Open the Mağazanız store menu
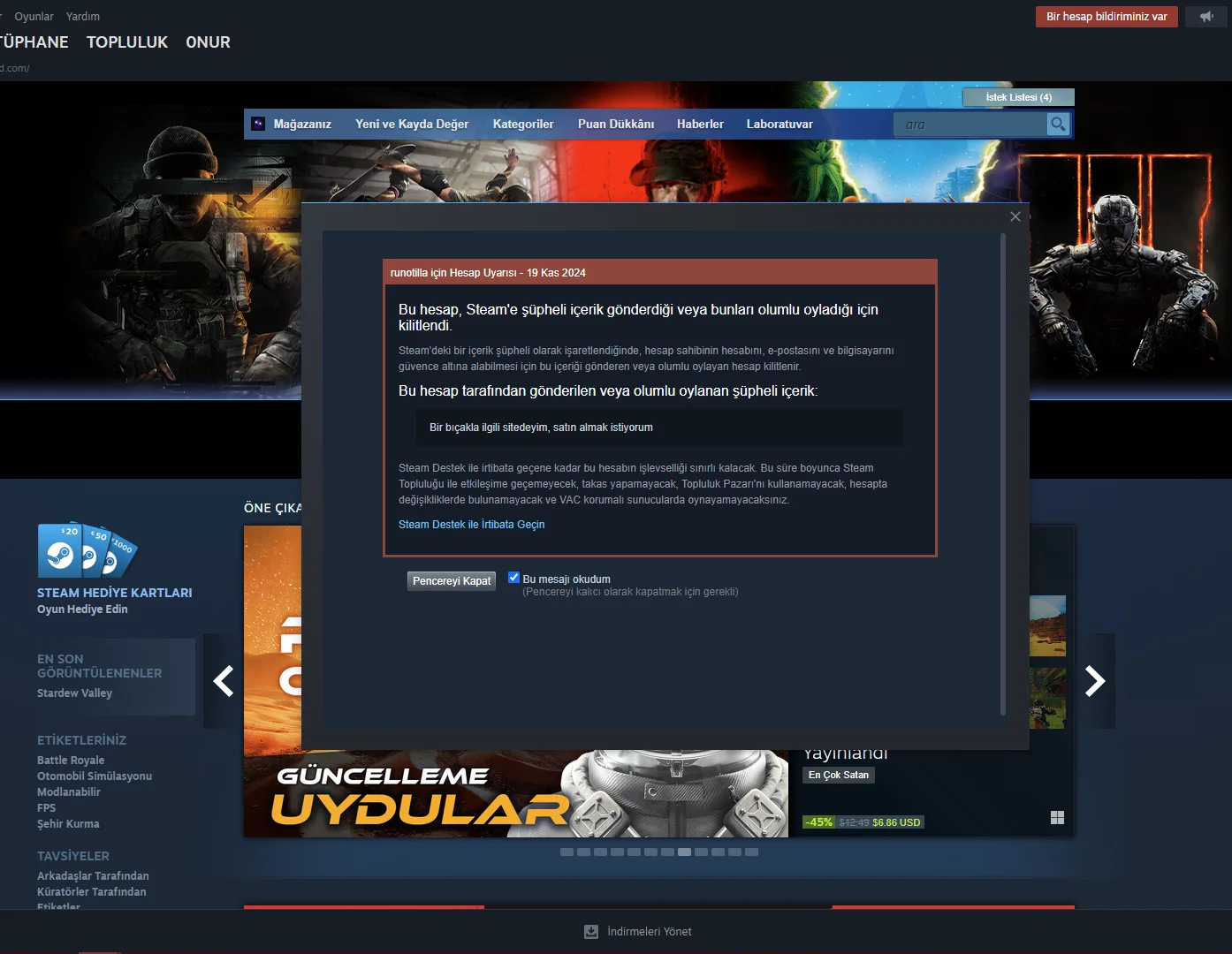1232x954 pixels. [x=302, y=125]
